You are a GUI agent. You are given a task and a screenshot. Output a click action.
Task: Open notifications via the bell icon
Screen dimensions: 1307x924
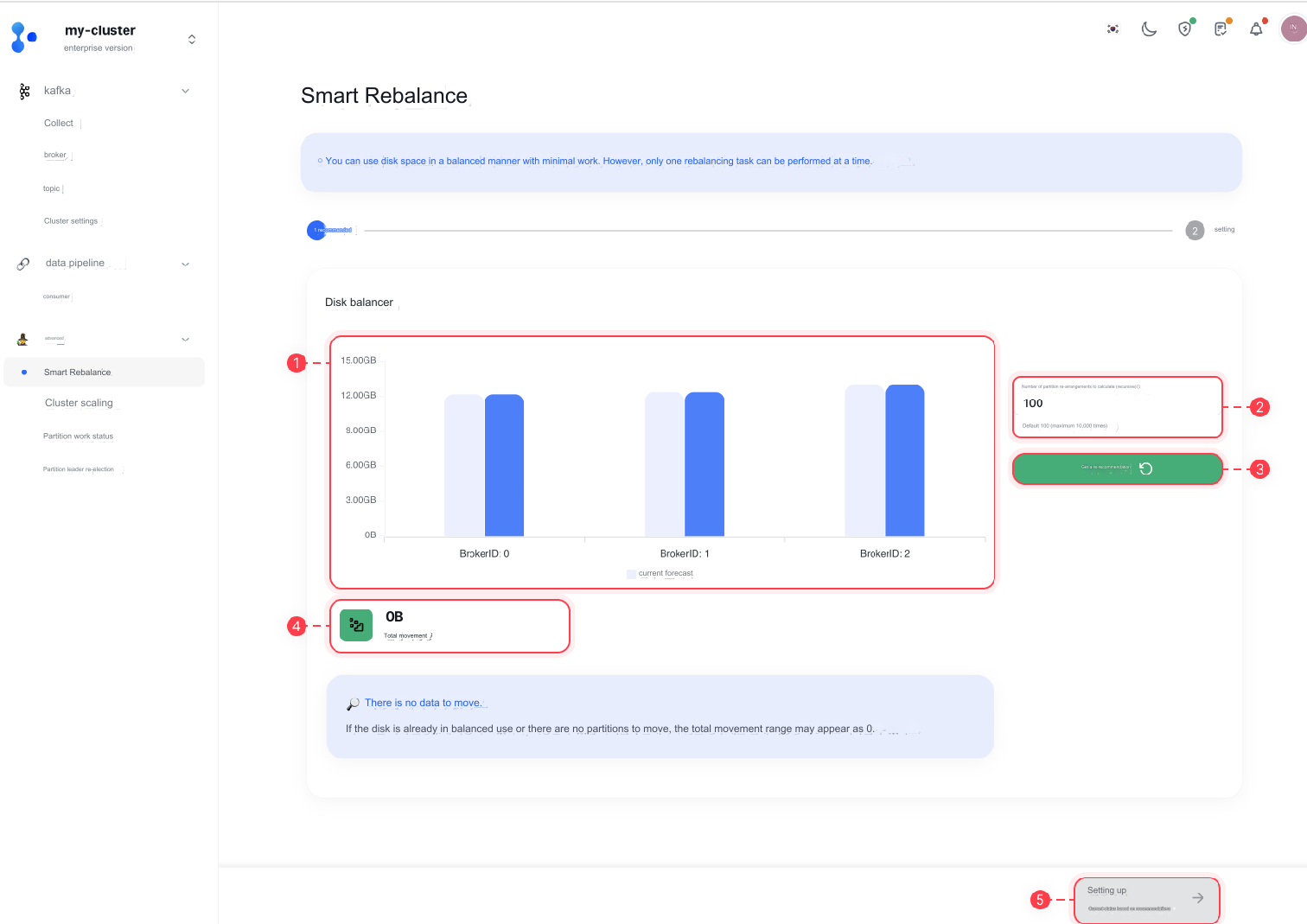coord(1256,29)
